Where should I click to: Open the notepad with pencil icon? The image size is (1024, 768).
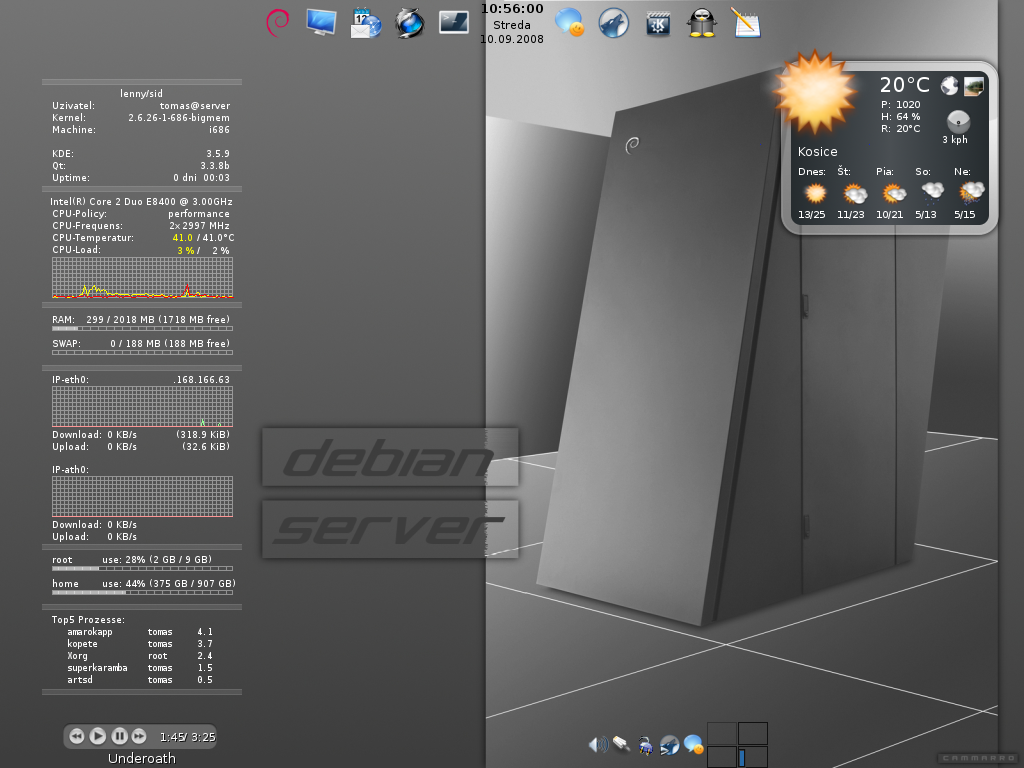[746, 23]
